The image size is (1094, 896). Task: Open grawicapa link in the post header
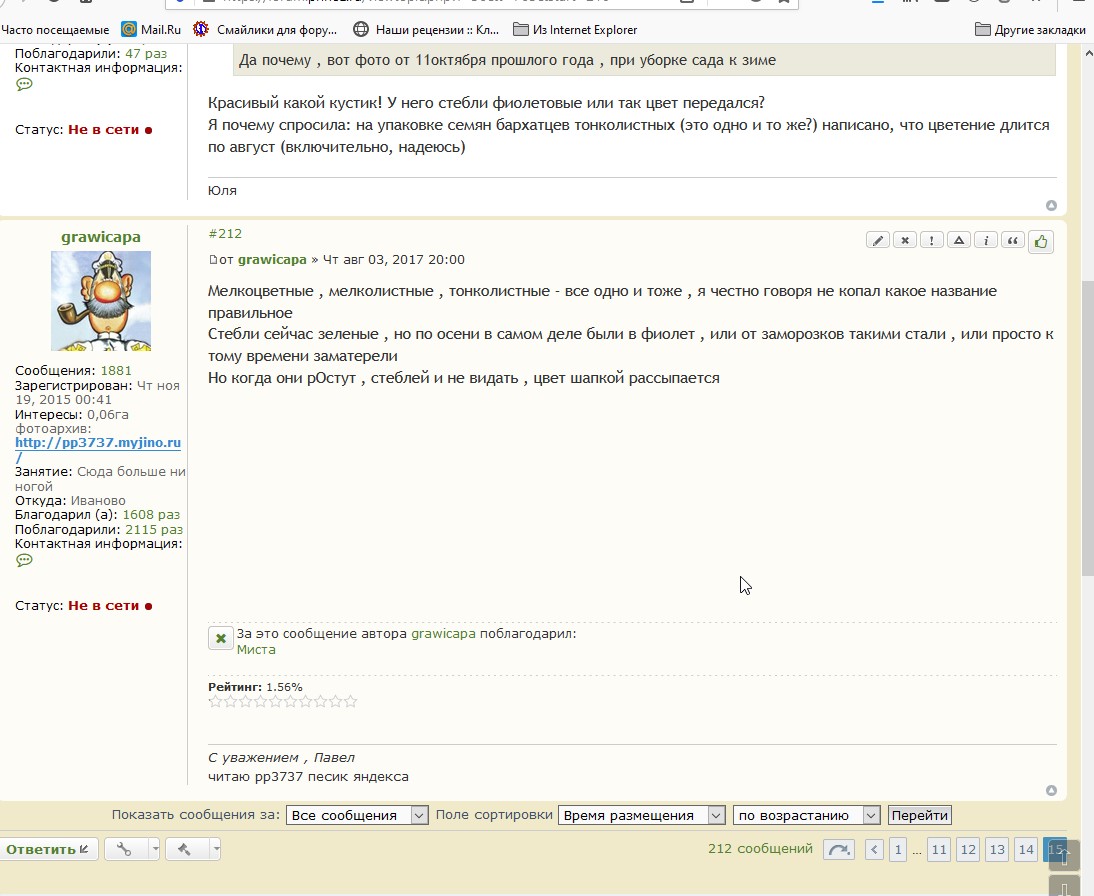[x=272, y=260]
